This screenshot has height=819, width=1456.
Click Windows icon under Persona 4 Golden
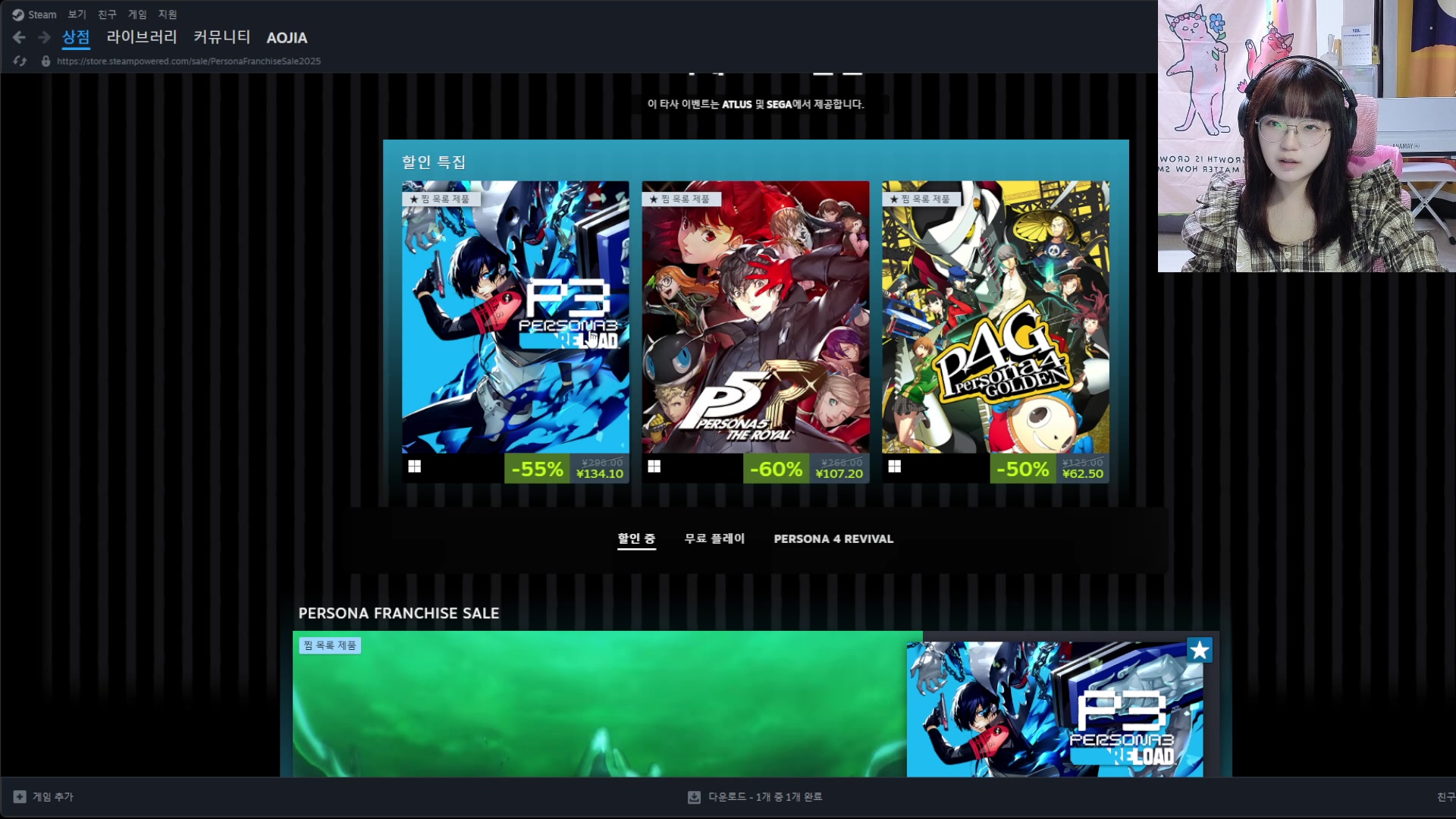pos(894,466)
